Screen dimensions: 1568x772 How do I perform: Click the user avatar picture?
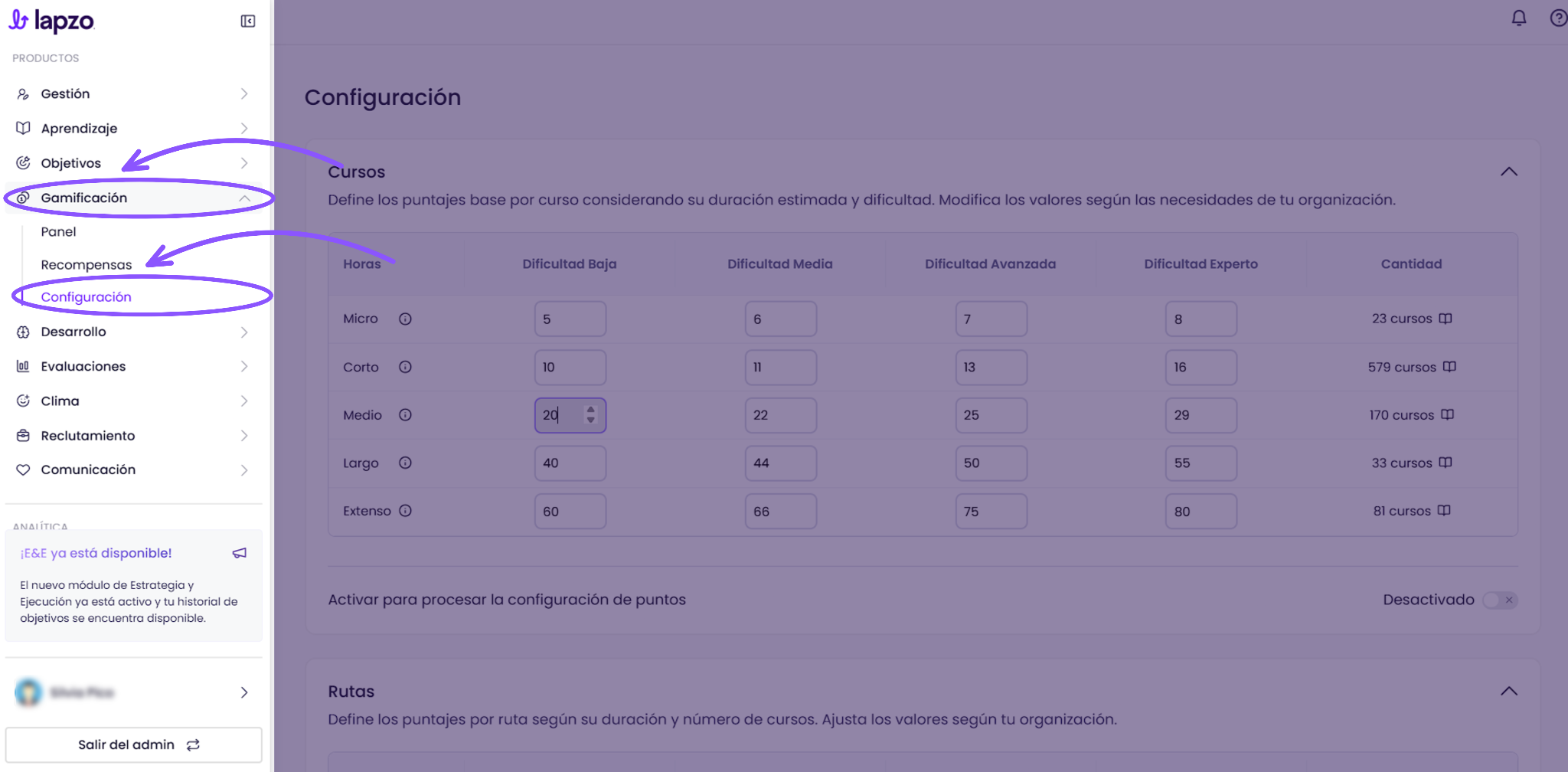tap(28, 692)
